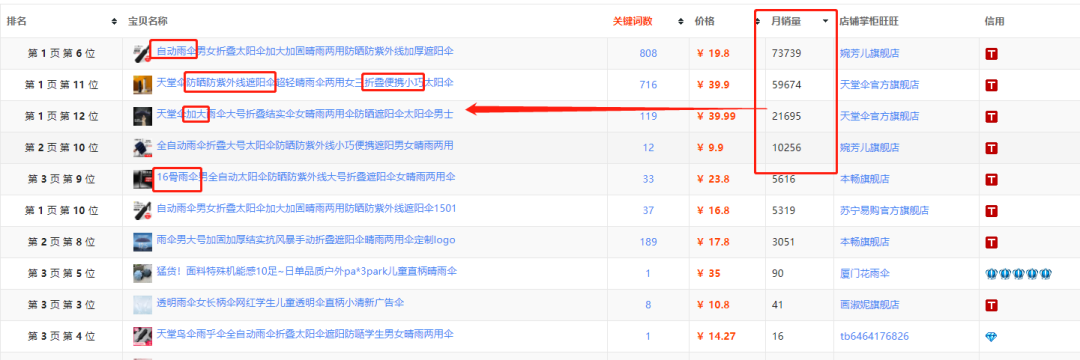Open keyword count 189
The width and height of the screenshot is (1080, 360).
[648, 242]
